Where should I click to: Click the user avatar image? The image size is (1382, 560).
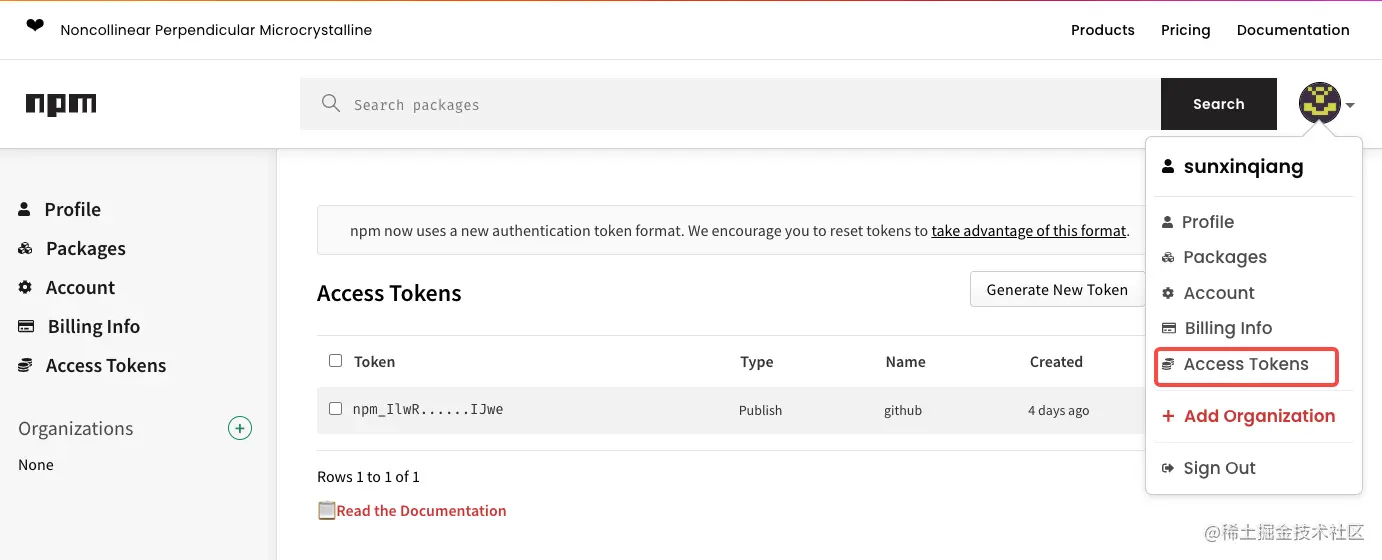pos(1319,103)
